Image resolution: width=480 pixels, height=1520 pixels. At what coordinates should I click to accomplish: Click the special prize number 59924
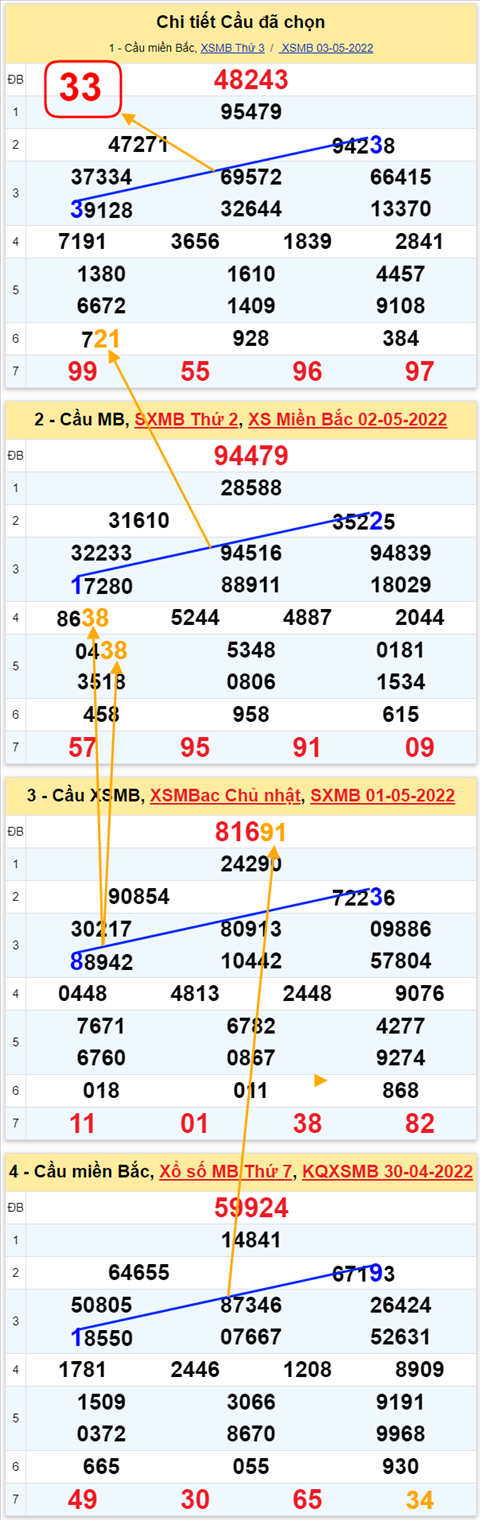click(251, 1208)
